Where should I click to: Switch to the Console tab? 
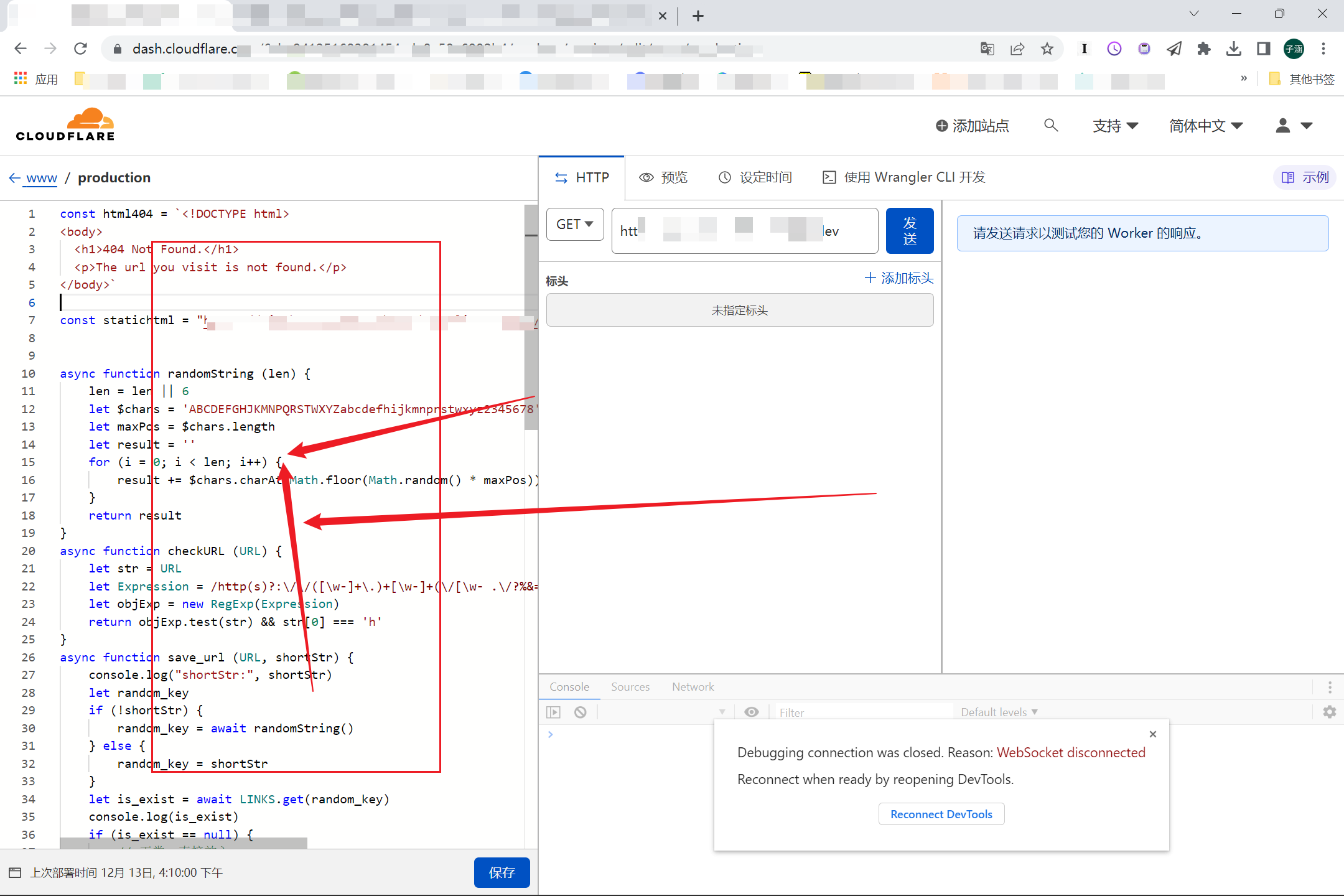[x=569, y=687]
